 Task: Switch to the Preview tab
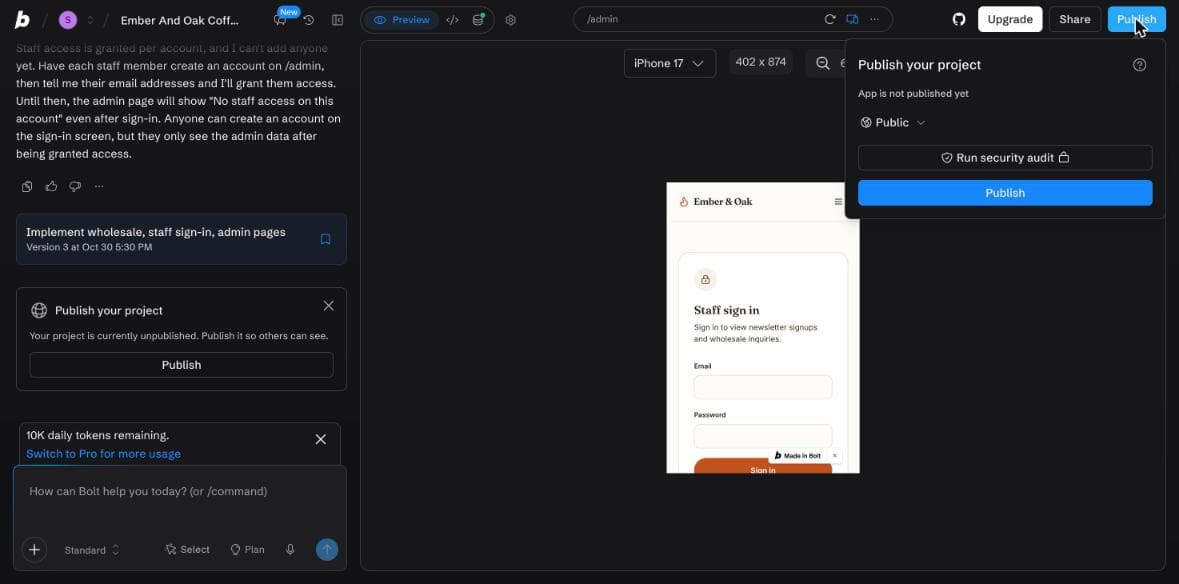[402, 20]
